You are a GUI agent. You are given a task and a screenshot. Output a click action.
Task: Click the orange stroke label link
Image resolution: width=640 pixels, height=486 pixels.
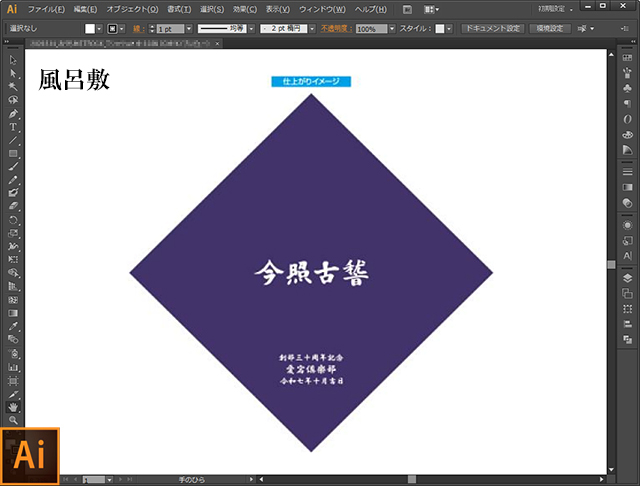click(138, 29)
